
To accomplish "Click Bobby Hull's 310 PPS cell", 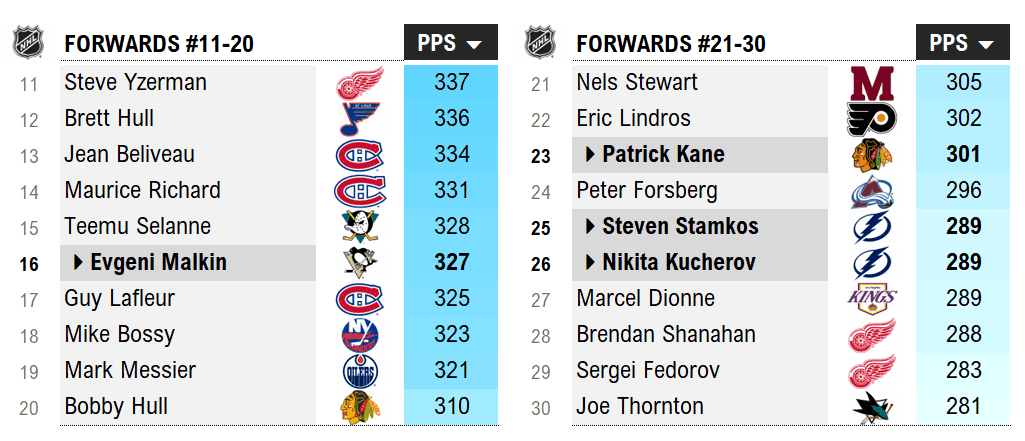I will tap(452, 407).
